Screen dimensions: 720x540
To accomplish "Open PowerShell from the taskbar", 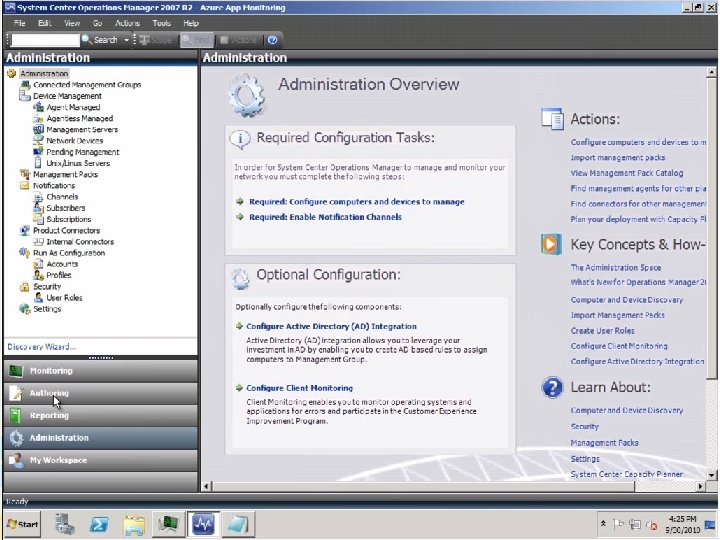I will pyautogui.click(x=99, y=524).
